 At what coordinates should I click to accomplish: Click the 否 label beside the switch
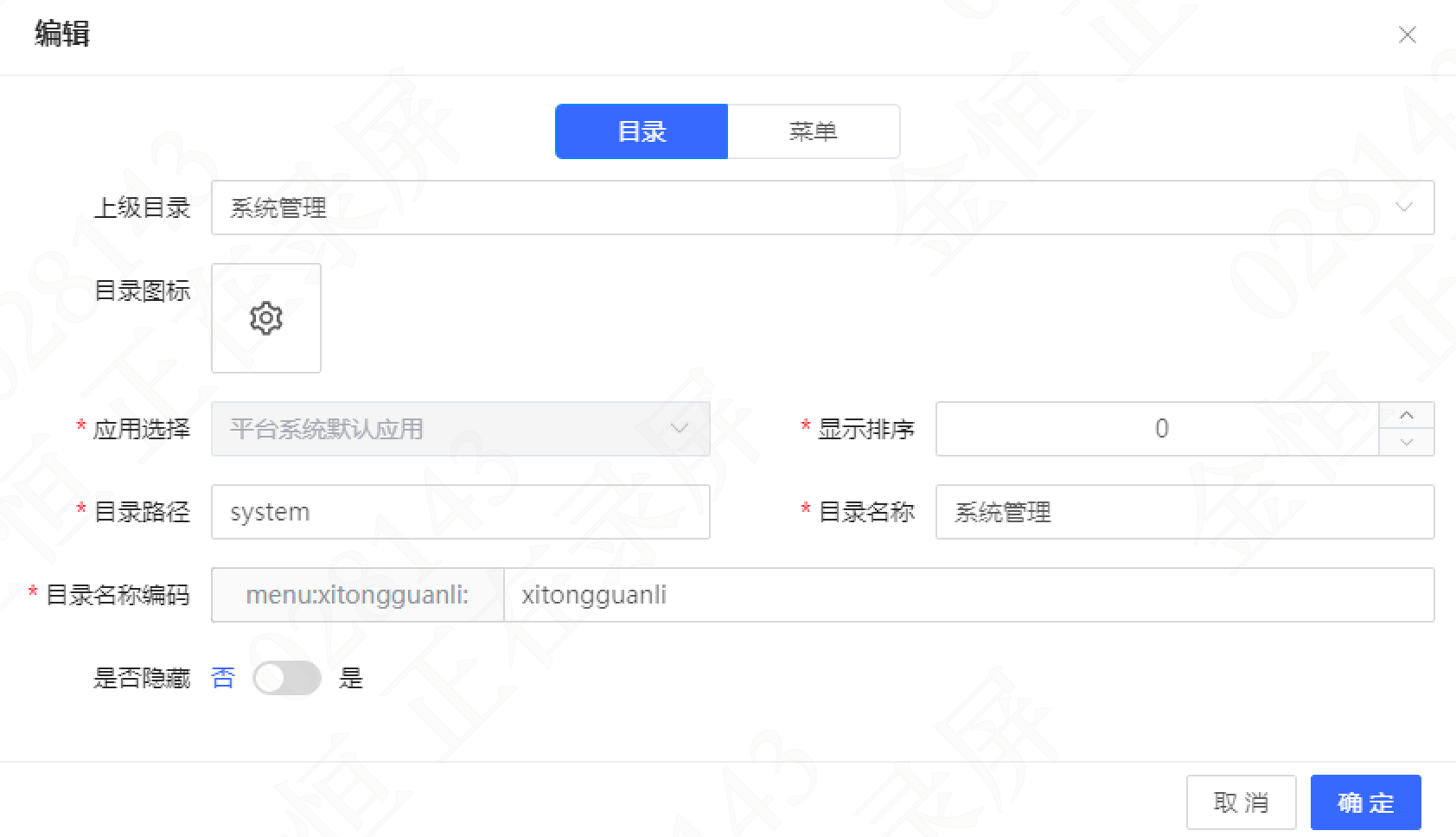[223, 678]
